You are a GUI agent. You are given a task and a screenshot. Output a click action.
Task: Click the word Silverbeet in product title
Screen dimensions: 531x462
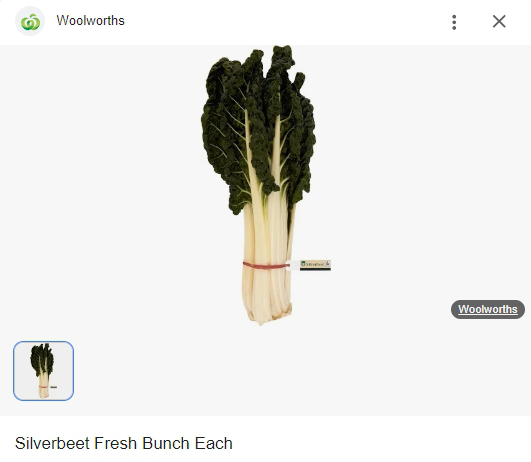coord(52,443)
